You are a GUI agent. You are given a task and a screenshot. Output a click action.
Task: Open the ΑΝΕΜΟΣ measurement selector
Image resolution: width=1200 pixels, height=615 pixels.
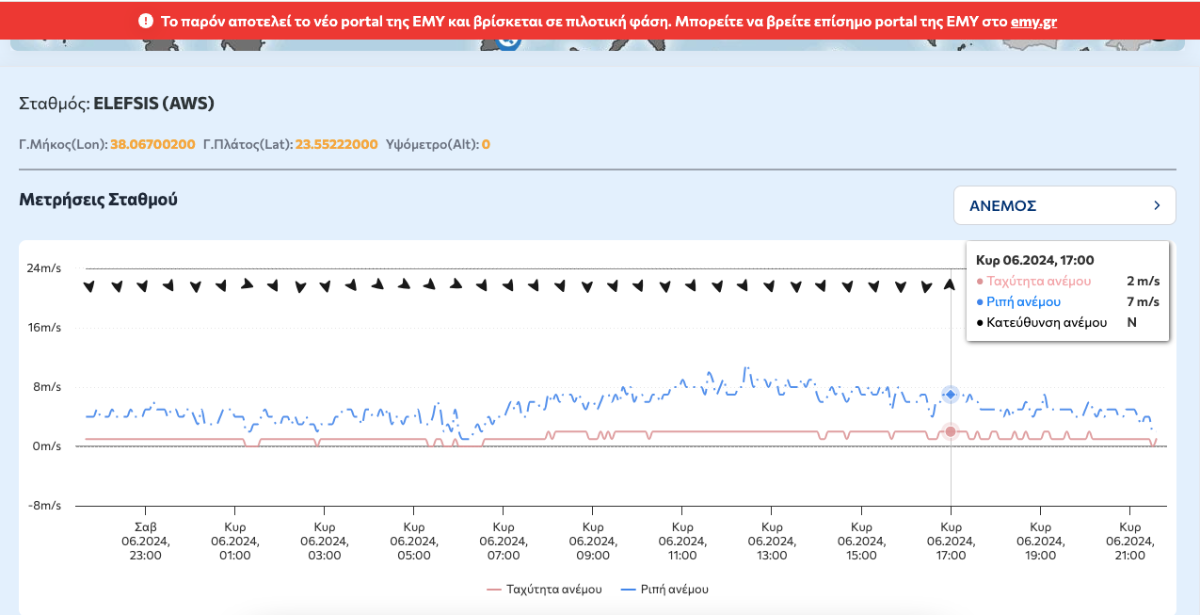pyautogui.click(x=1063, y=205)
